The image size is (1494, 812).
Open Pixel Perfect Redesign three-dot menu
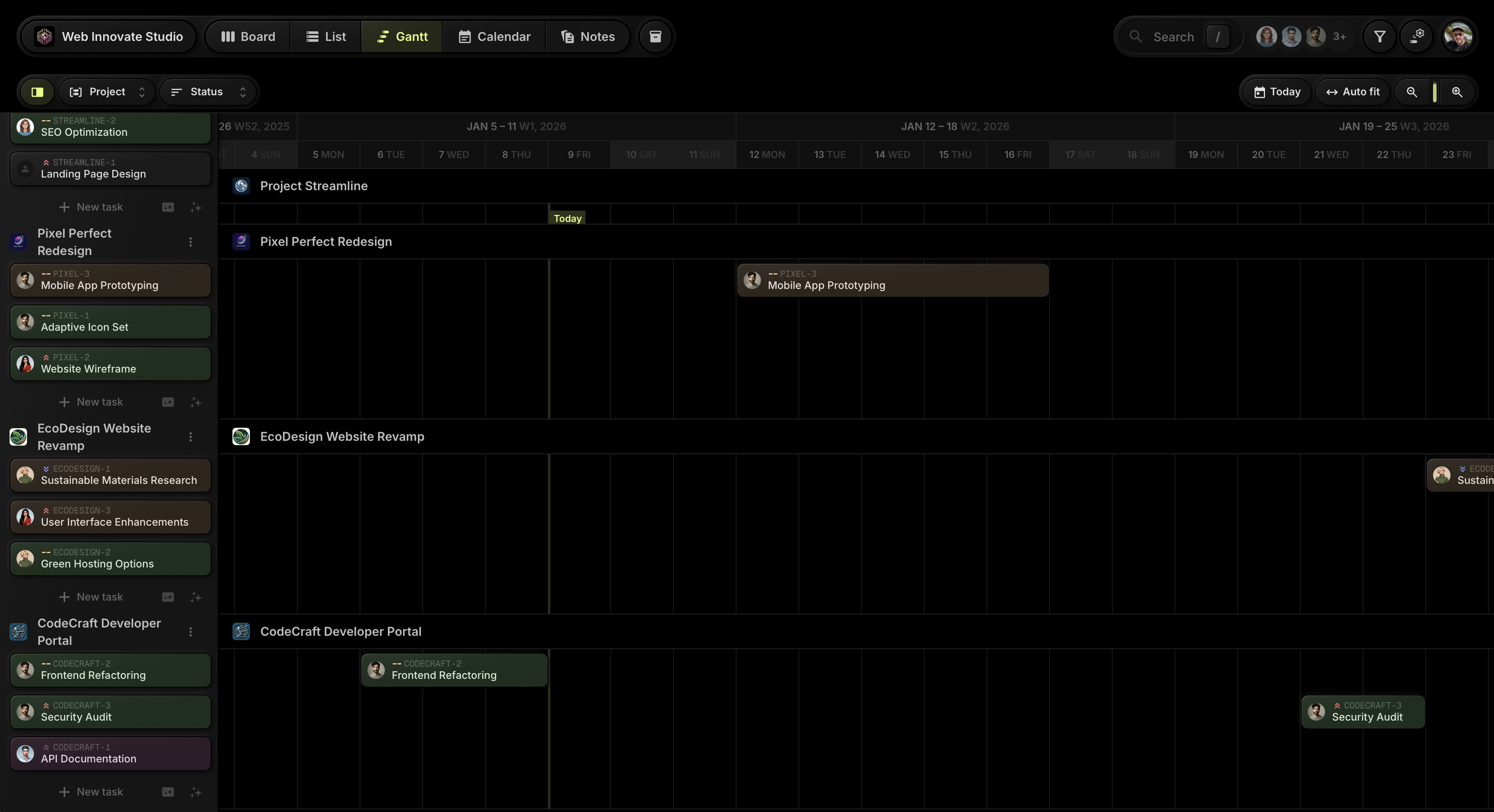coord(191,242)
